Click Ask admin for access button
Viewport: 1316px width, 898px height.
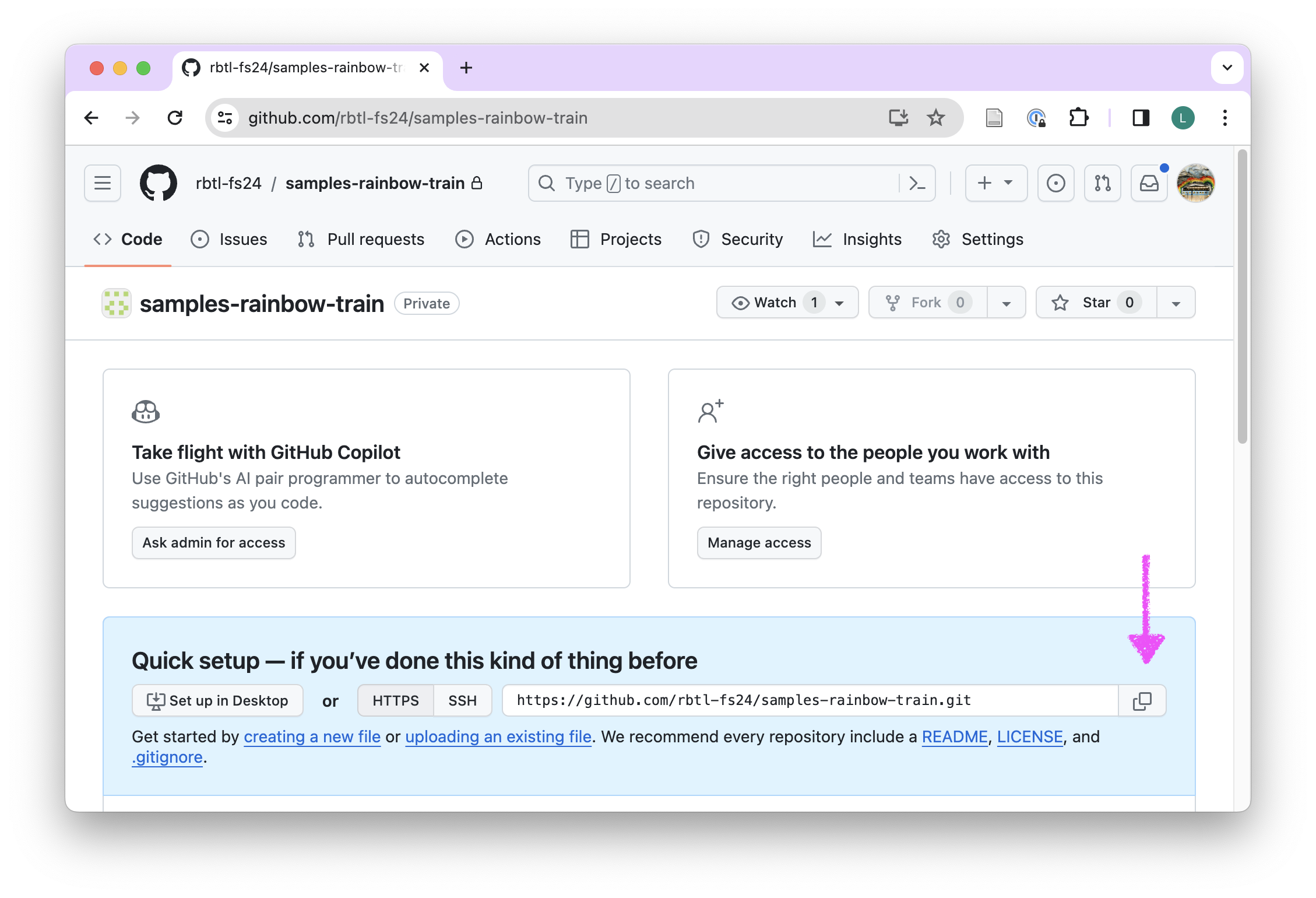pos(214,543)
